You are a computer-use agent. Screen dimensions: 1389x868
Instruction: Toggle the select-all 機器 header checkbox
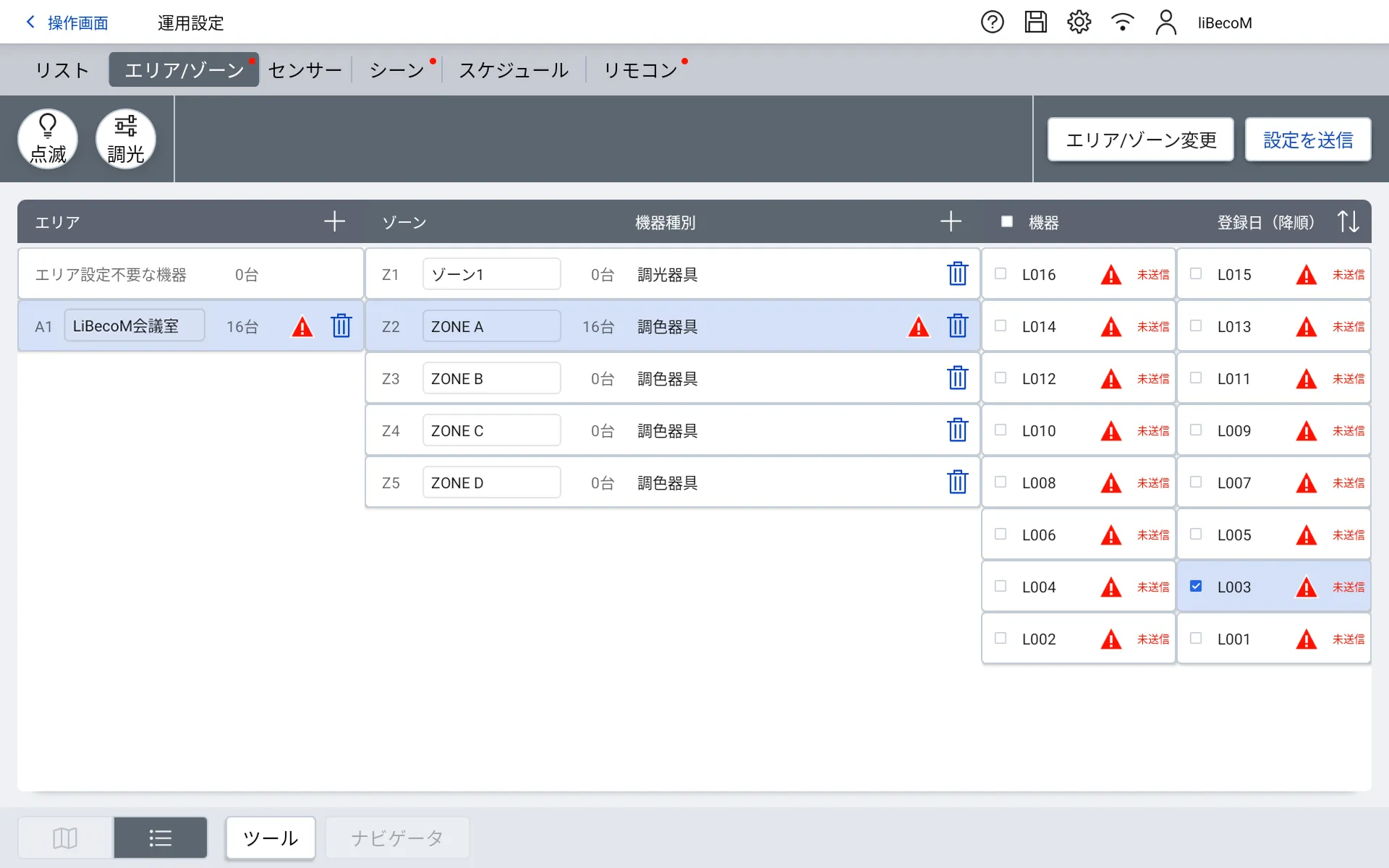pos(1006,221)
